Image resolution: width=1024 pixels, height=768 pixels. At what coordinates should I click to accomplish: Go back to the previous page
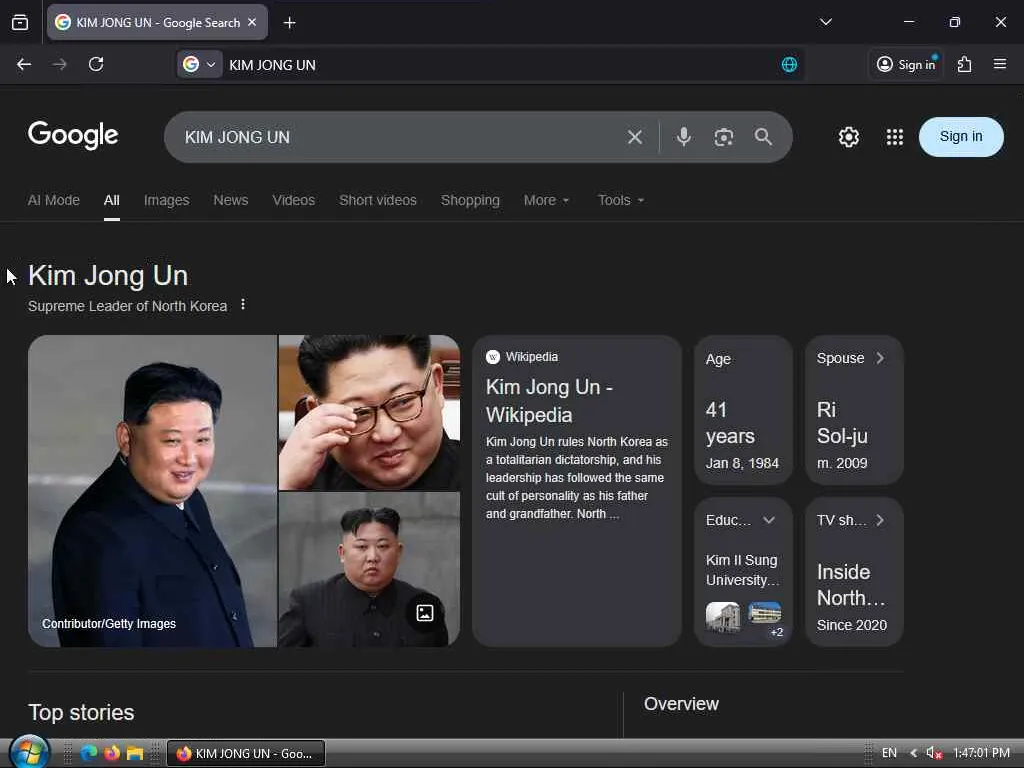pos(24,64)
